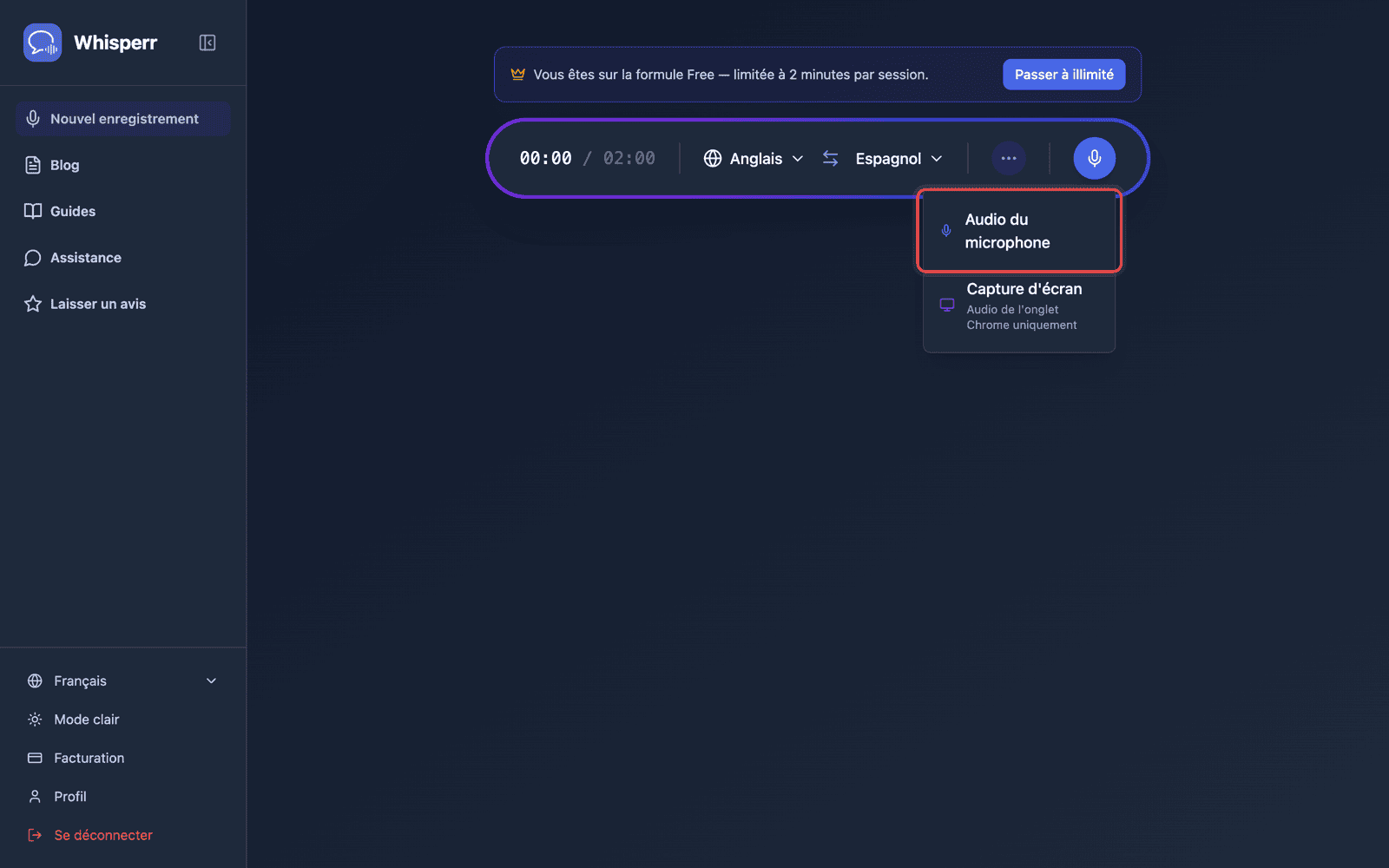
Task: Click the monitor icon beside Capture d'écran
Action: tap(947, 305)
